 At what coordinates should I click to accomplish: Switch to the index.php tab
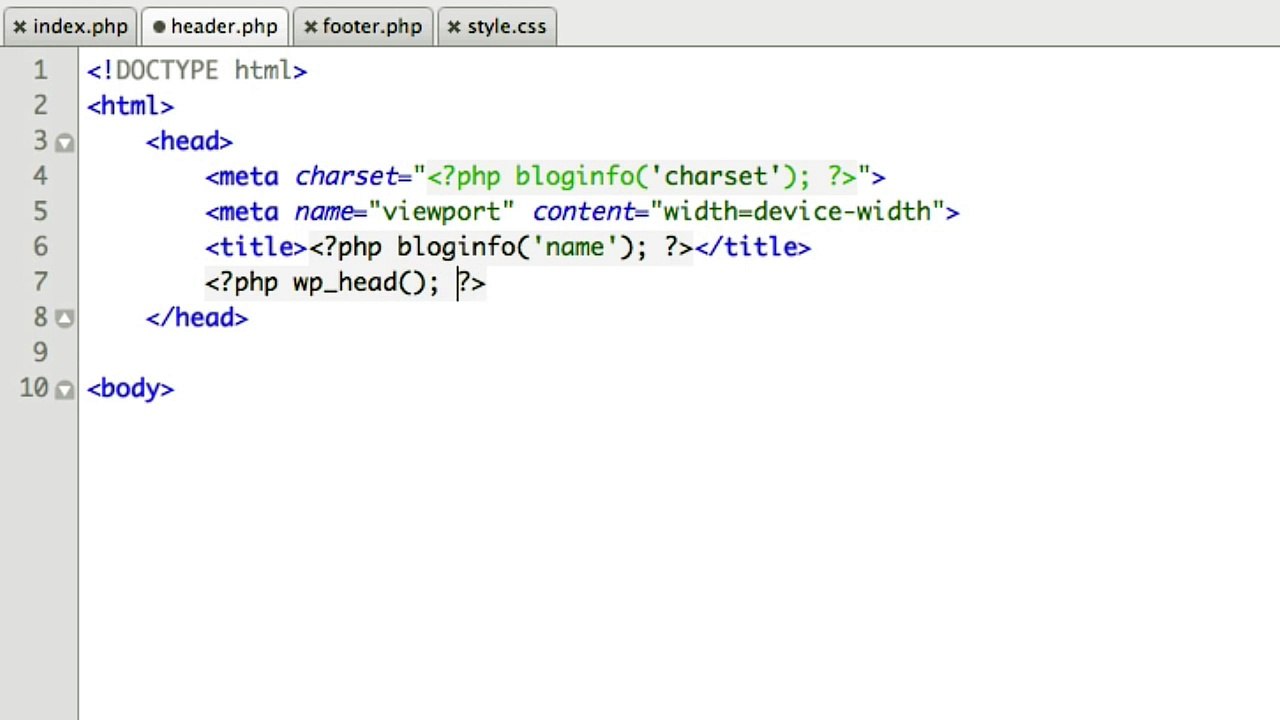point(70,27)
